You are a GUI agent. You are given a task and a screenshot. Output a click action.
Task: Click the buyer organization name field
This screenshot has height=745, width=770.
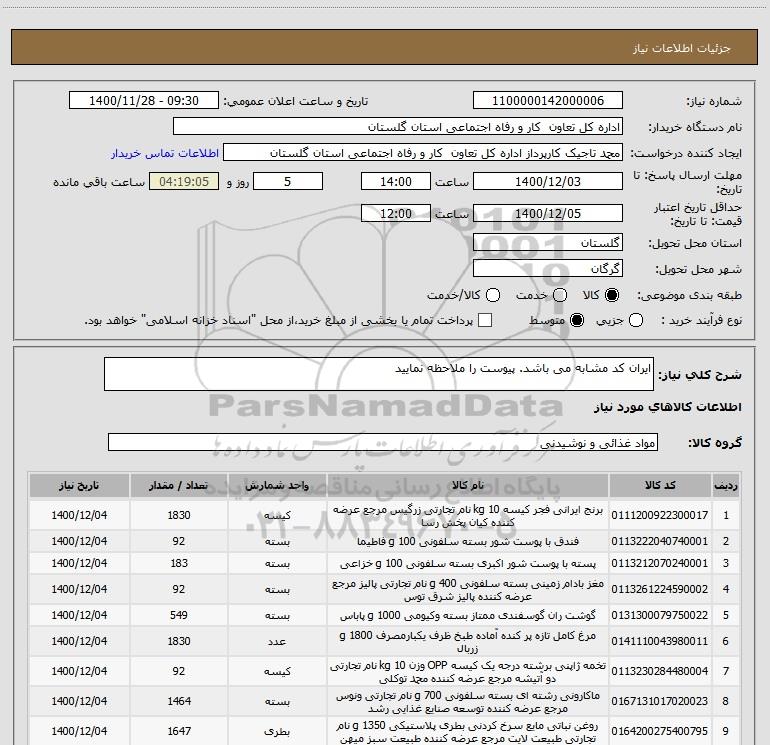(398, 127)
